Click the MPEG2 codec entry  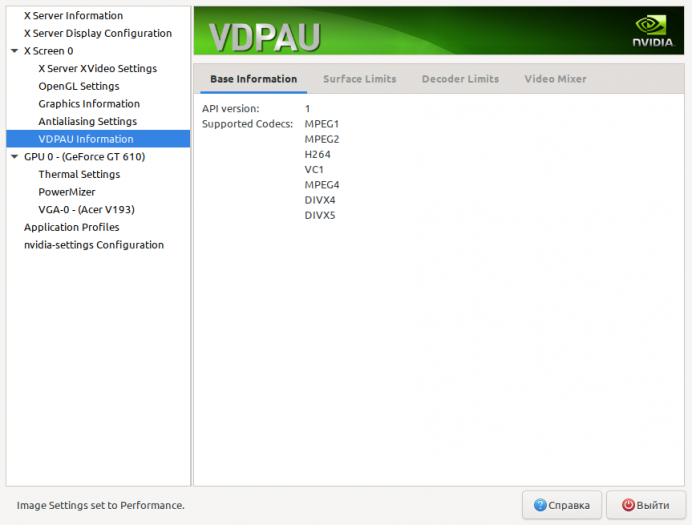point(322,139)
